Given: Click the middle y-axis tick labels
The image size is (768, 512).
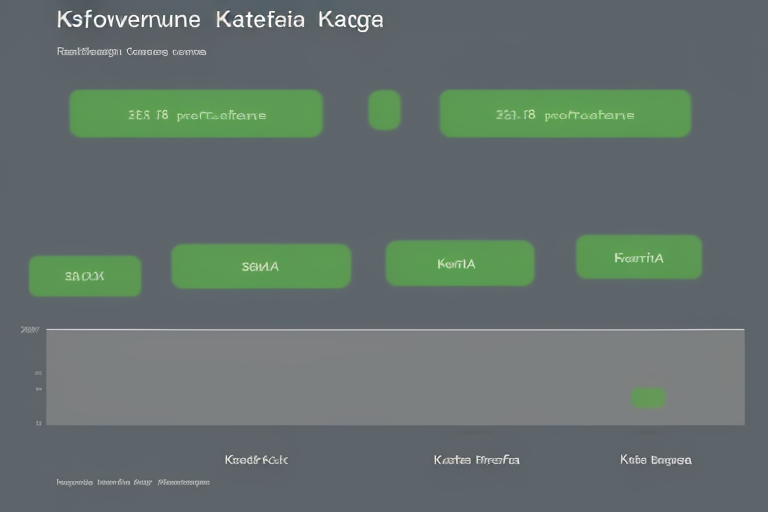Looking at the screenshot, I should 38,381.
